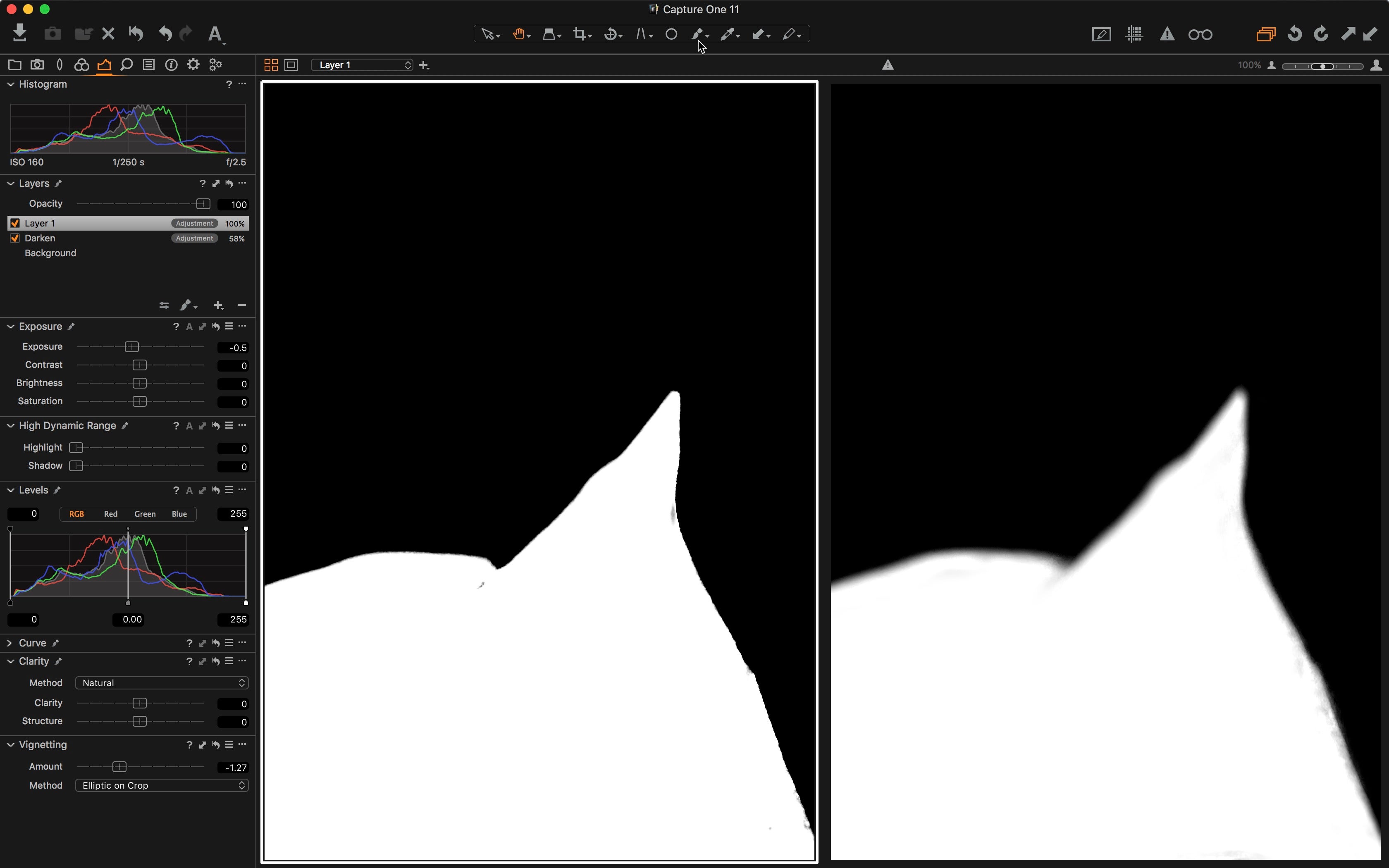Select RGB channel in Levels
Image resolution: width=1389 pixels, height=868 pixels.
[x=76, y=514]
